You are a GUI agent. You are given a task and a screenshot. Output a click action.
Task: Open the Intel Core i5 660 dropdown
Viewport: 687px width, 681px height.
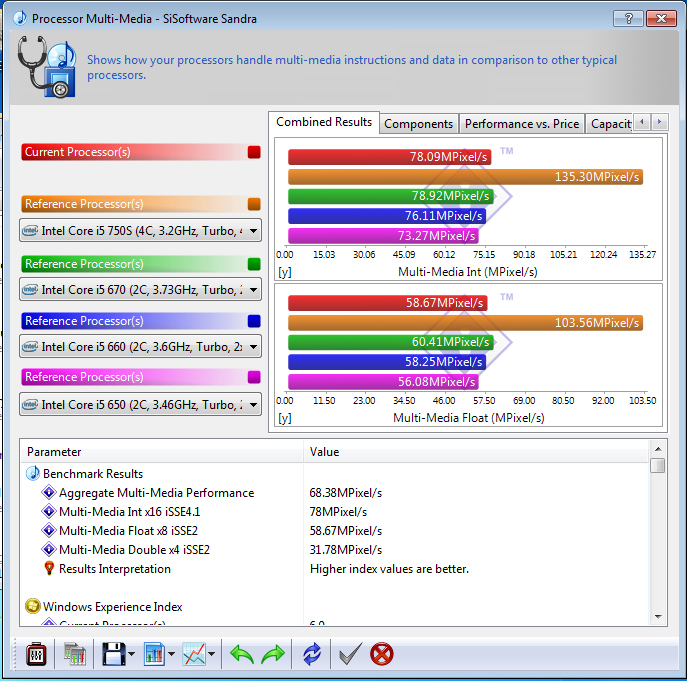pos(140,347)
